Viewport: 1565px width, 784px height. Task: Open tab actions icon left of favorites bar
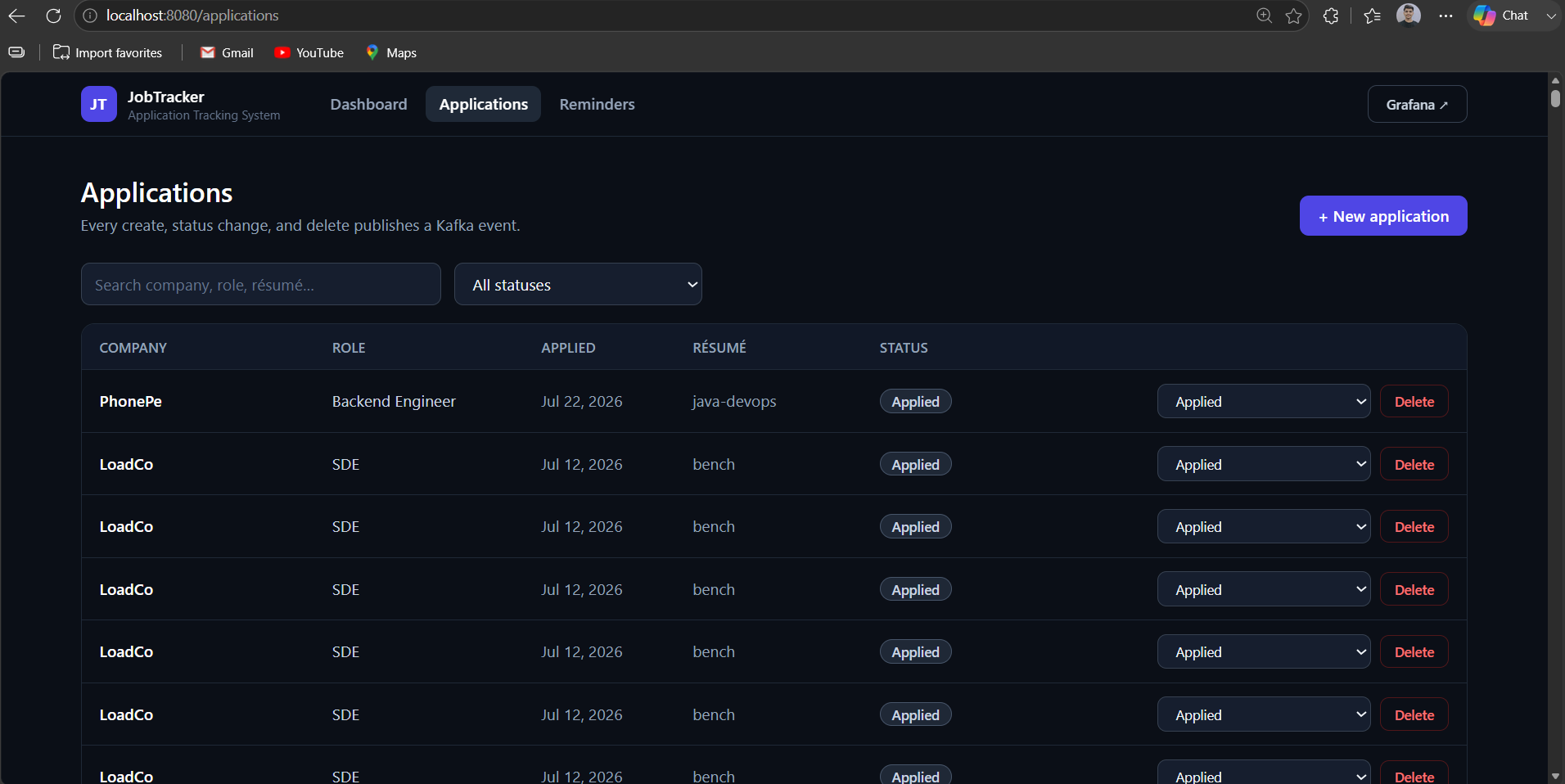tap(16, 52)
